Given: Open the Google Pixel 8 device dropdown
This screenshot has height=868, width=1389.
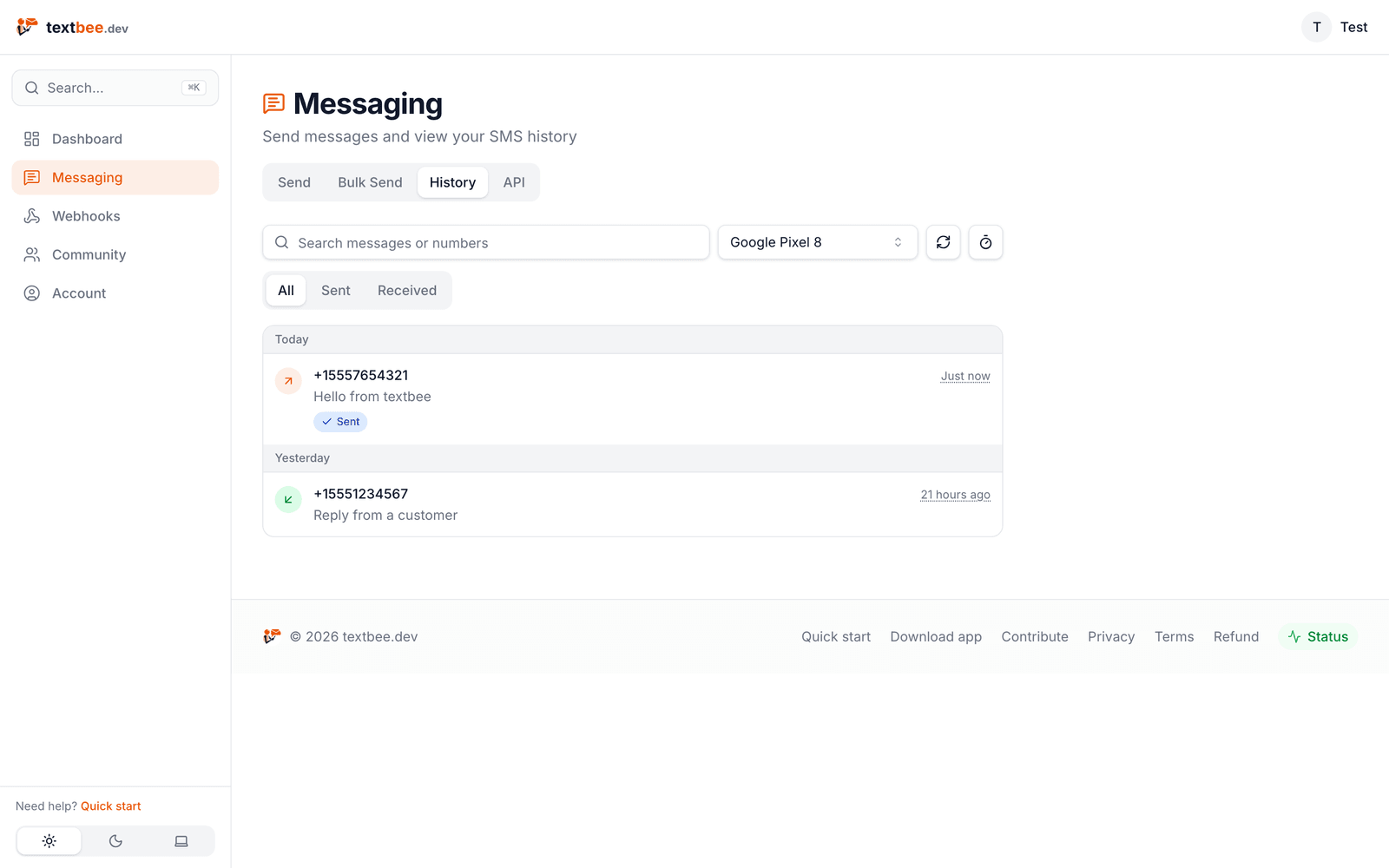Looking at the screenshot, I should point(818,242).
